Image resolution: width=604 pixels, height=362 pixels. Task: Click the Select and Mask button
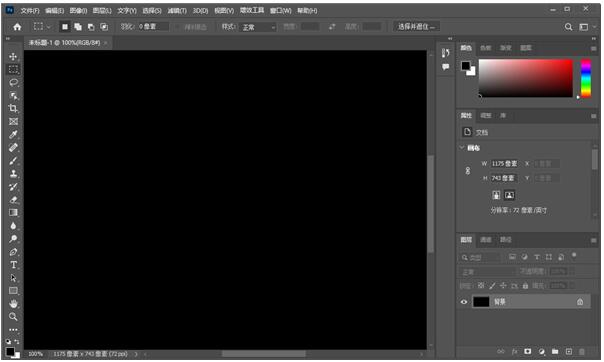coord(416,27)
